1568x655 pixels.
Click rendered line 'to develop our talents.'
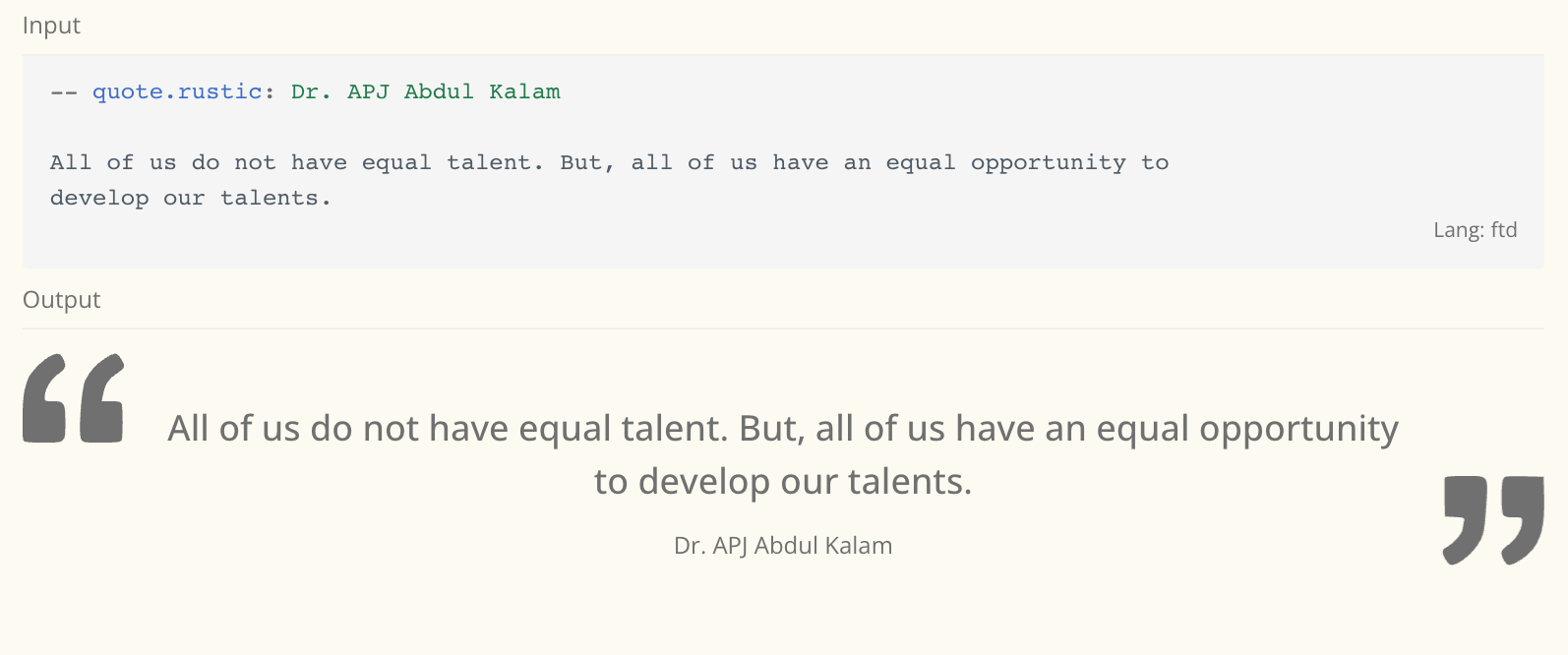(x=783, y=482)
